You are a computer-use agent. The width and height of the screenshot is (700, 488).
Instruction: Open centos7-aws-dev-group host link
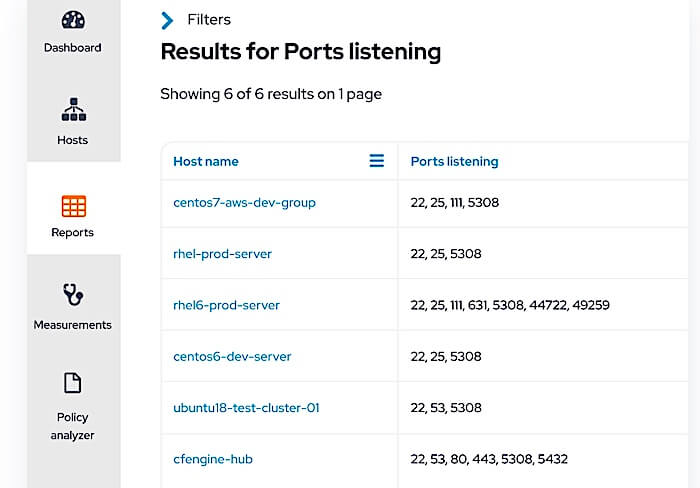pos(244,203)
